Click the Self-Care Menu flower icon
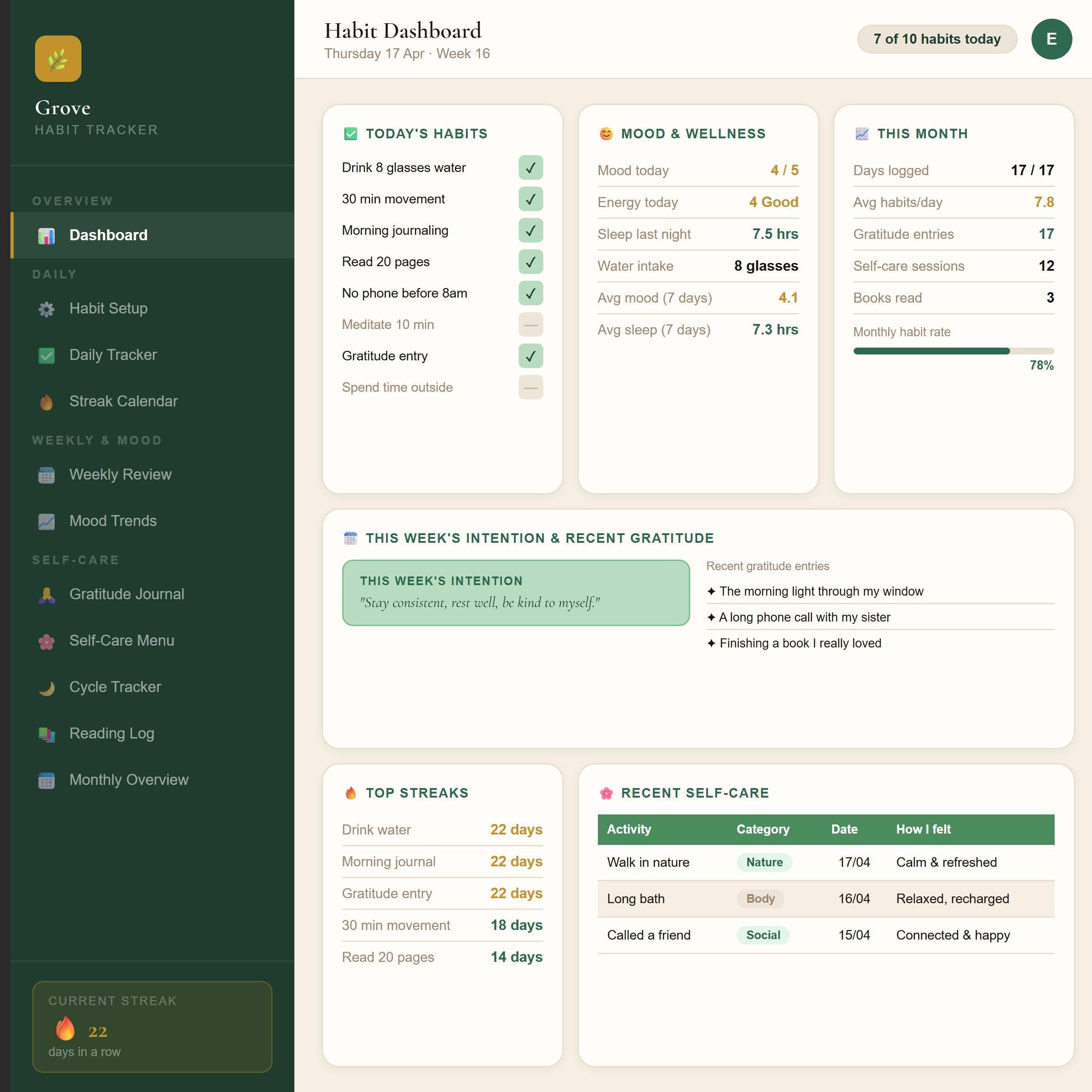This screenshot has width=1092, height=1092. coord(46,642)
